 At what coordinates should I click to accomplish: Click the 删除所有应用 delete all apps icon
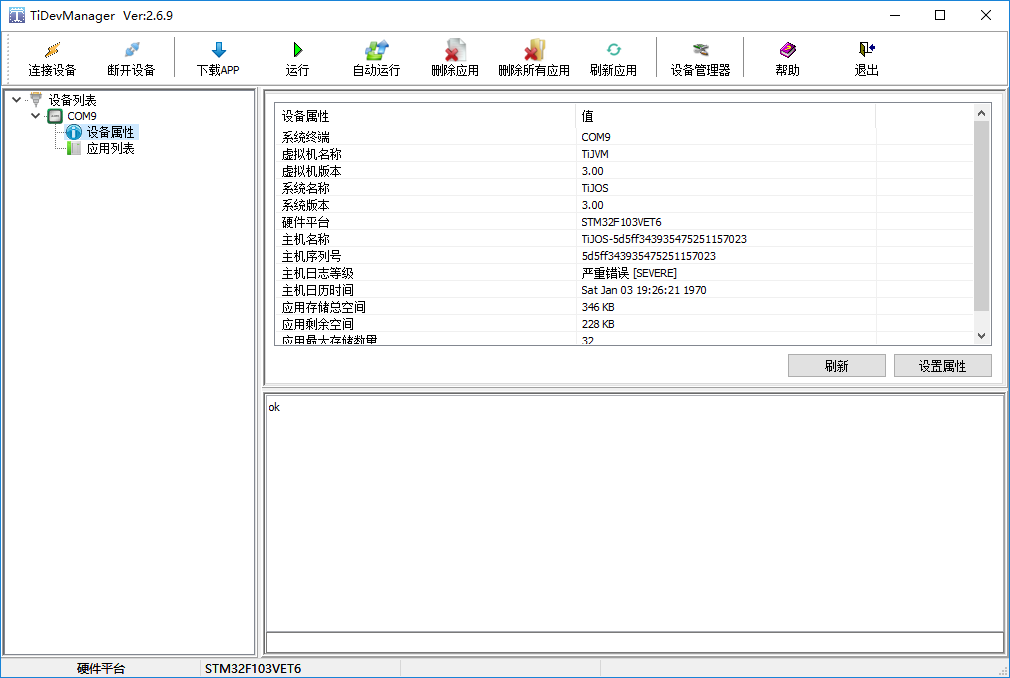click(x=534, y=50)
